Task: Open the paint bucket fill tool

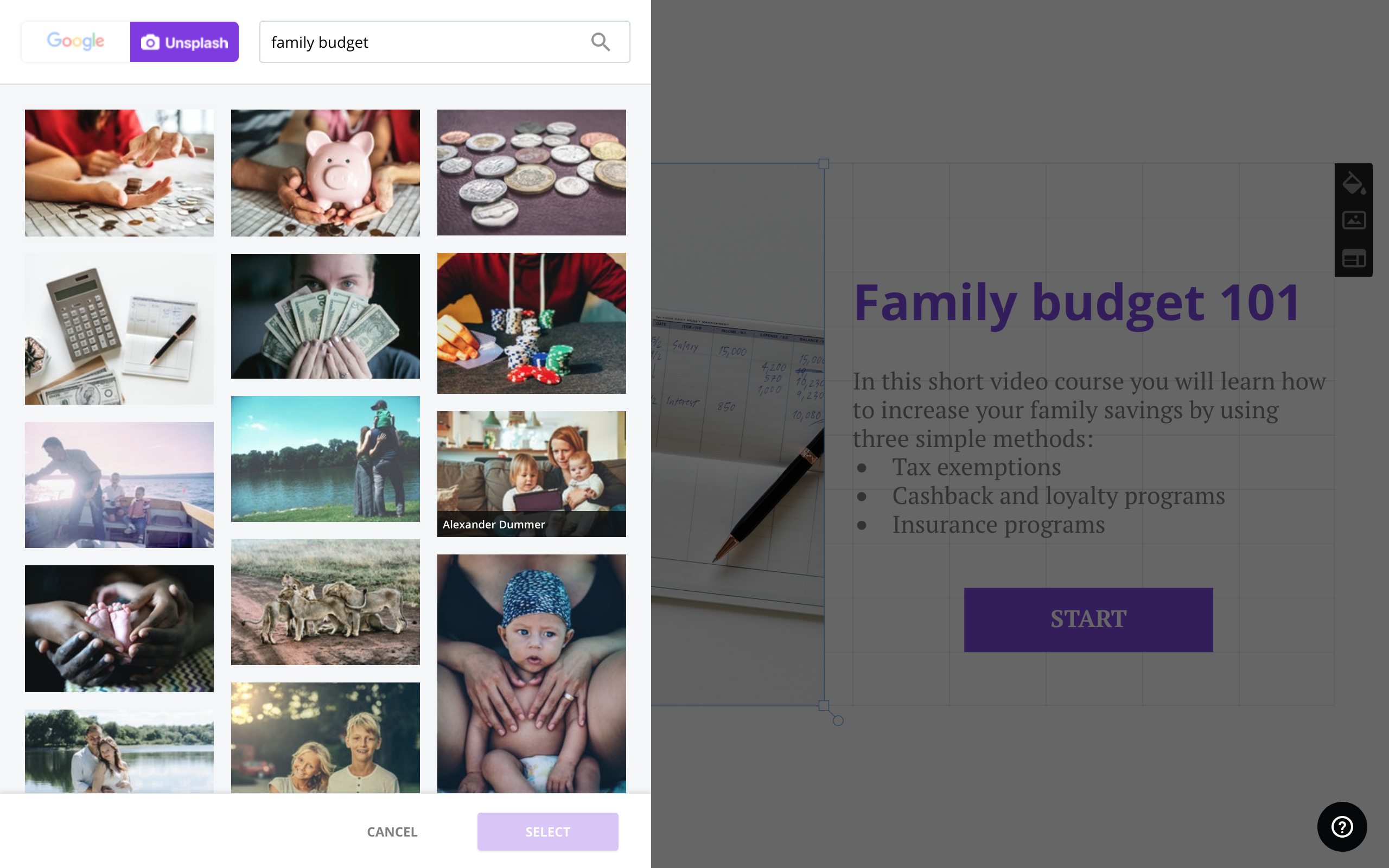Action: click(x=1353, y=183)
